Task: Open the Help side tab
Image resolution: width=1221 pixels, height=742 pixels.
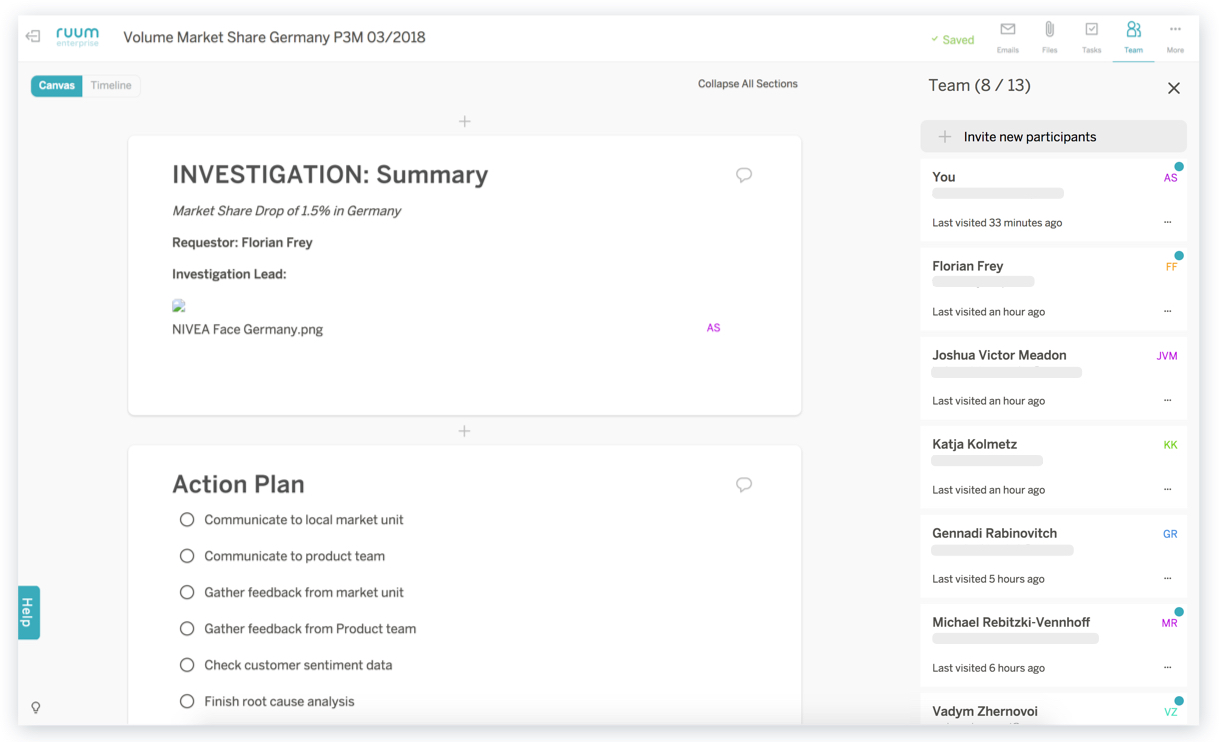Action: [28, 612]
